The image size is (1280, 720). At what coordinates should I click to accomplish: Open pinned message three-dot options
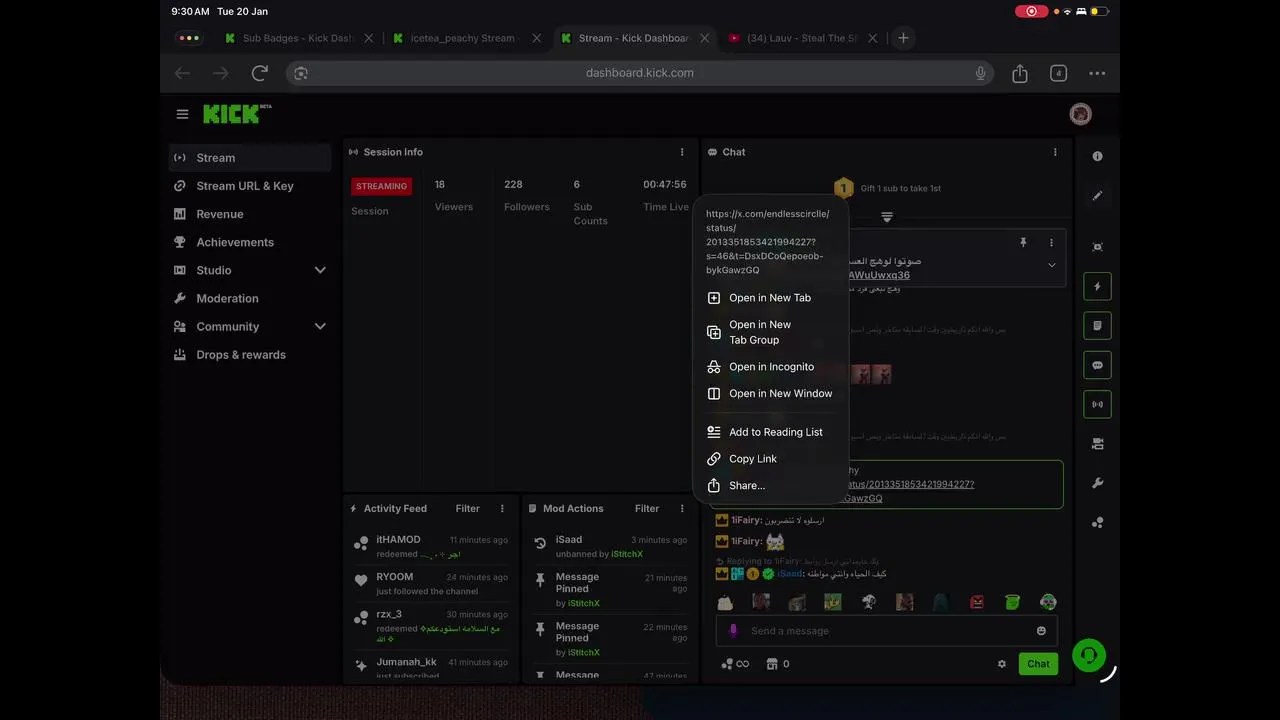[1051, 243]
